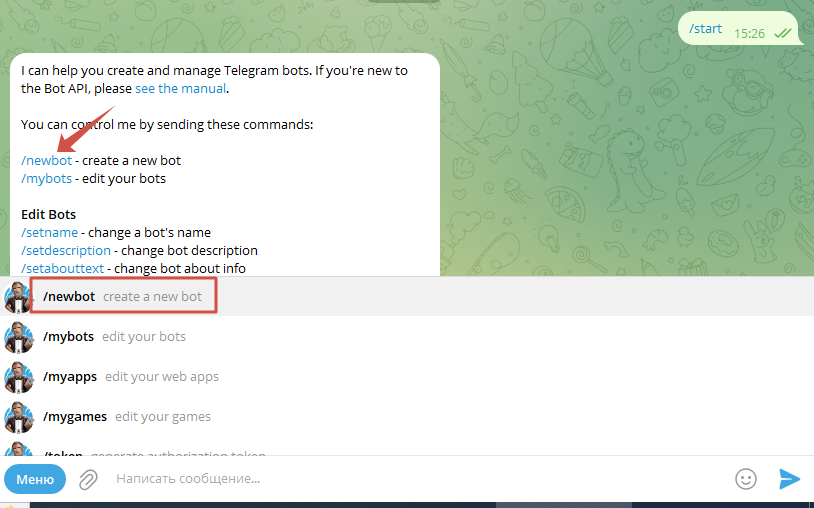The height and width of the screenshot is (508, 814).
Task: Focus the Написать сообщение message field
Action: pos(415,478)
